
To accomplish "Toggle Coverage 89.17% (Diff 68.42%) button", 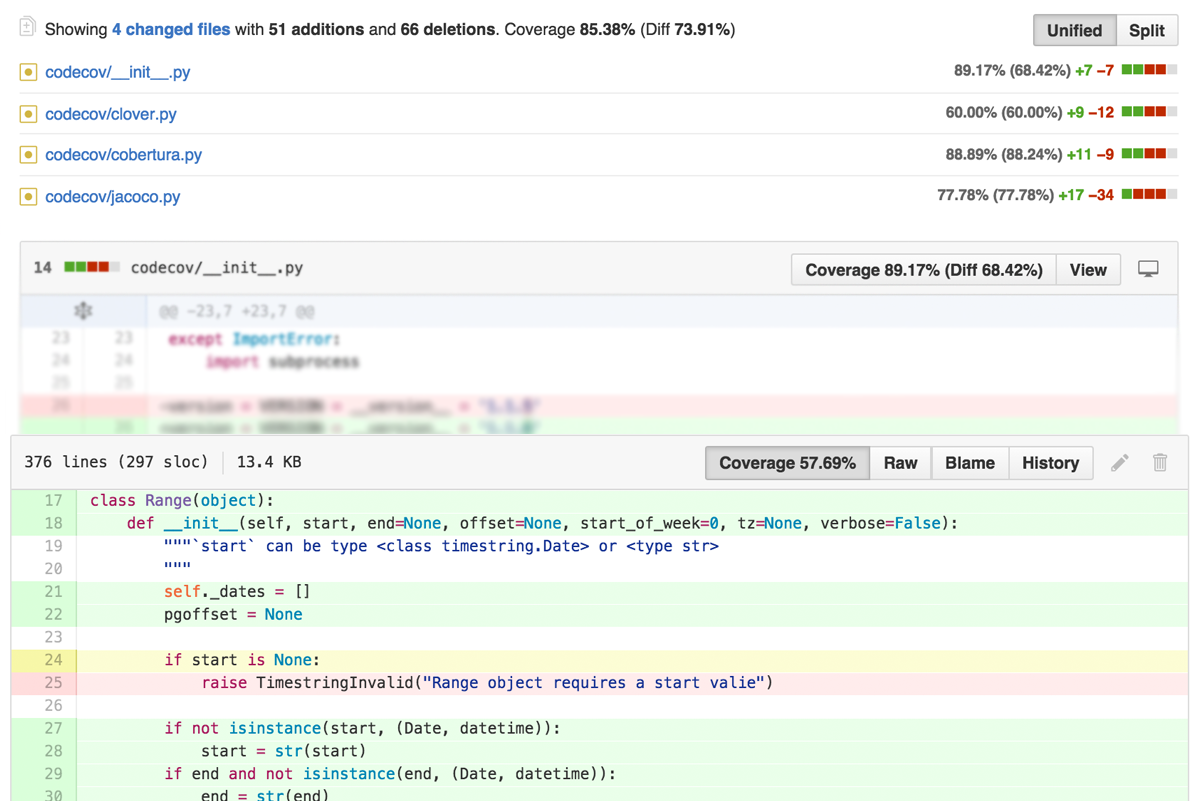I will click(x=924, y=270).
